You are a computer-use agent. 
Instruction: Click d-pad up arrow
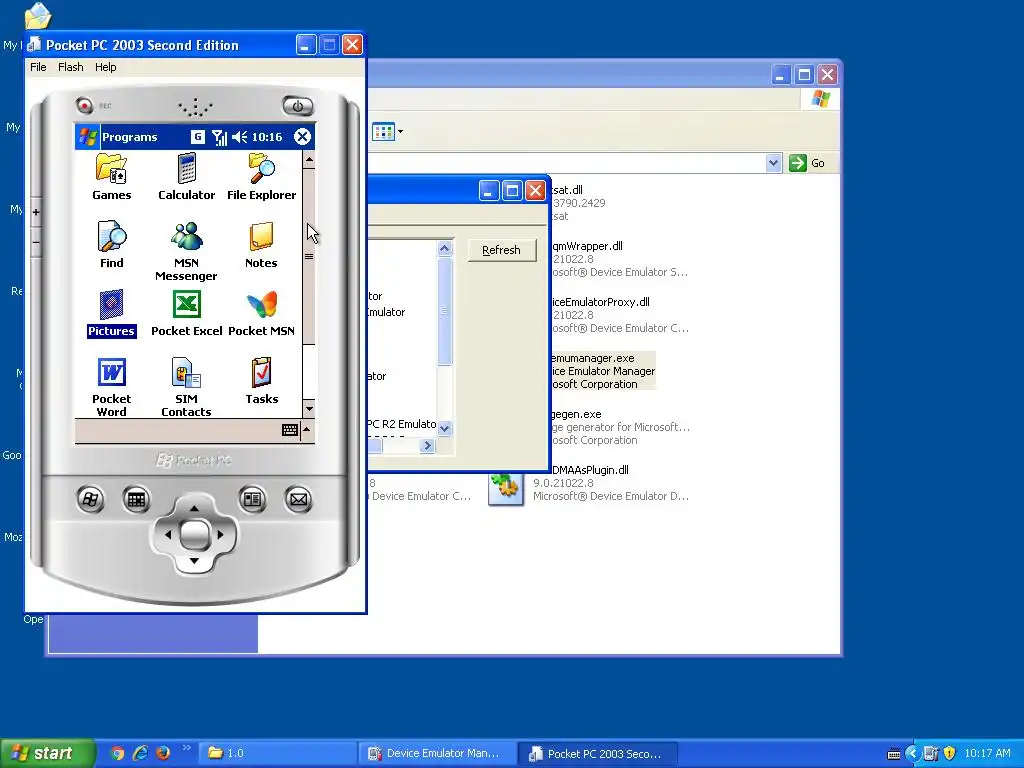point(194,509)
